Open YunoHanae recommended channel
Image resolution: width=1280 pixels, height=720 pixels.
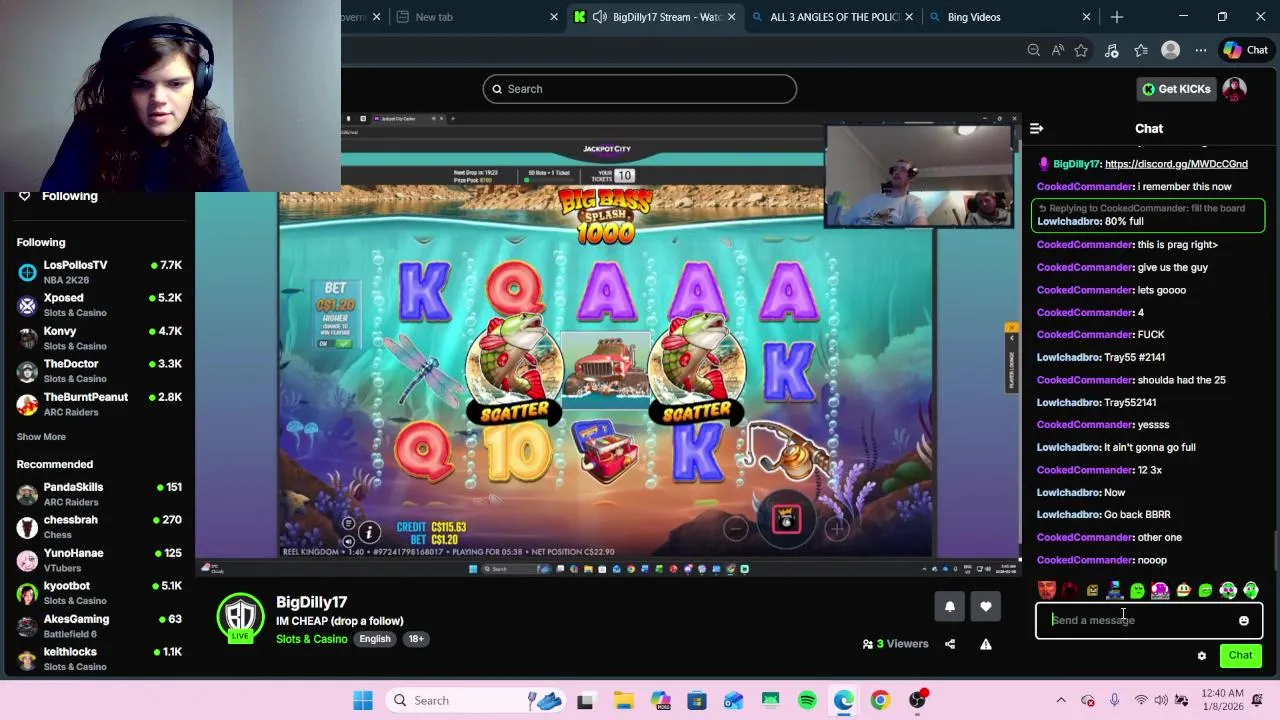pos(100,560)
